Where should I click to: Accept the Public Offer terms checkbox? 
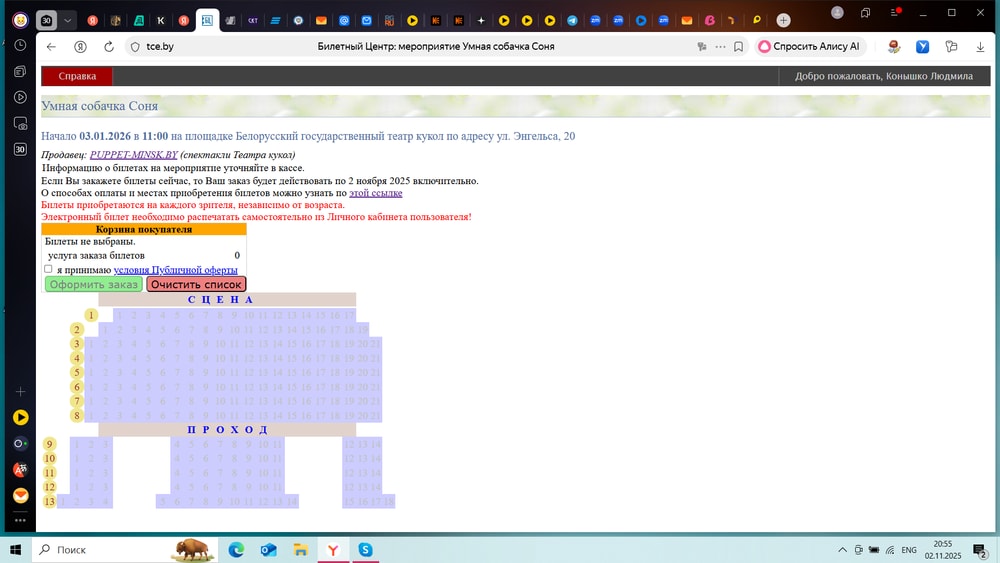click(x=48, y=269)
